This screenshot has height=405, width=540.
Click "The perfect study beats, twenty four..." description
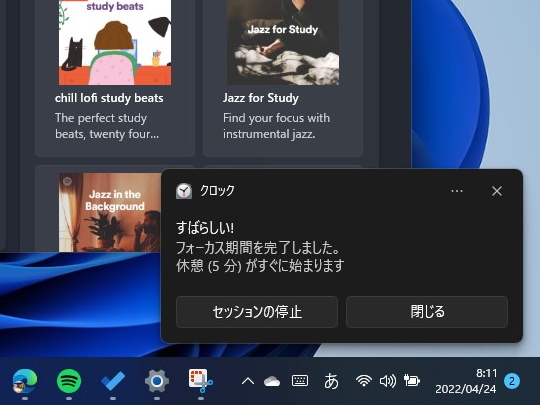pos(107,126)
